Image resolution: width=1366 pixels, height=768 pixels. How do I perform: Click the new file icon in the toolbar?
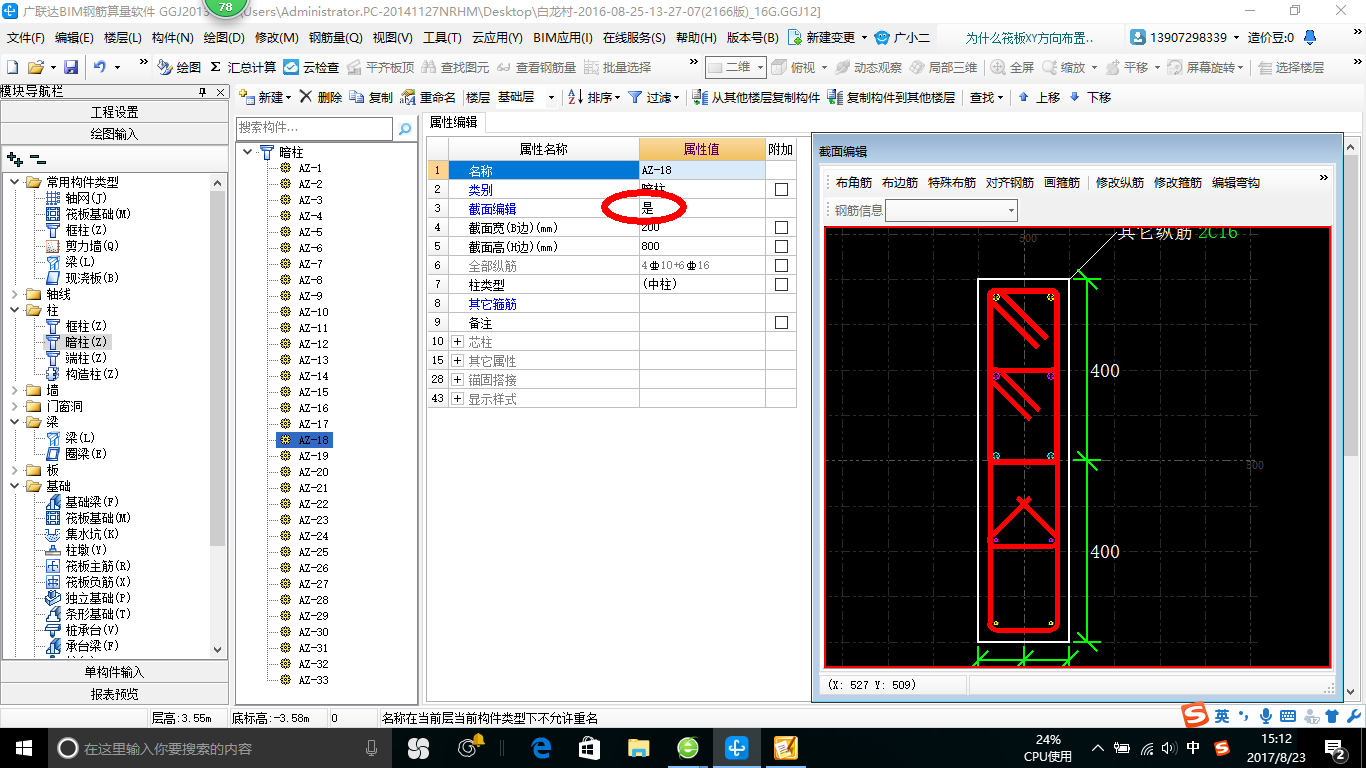(x=12, y=67)
